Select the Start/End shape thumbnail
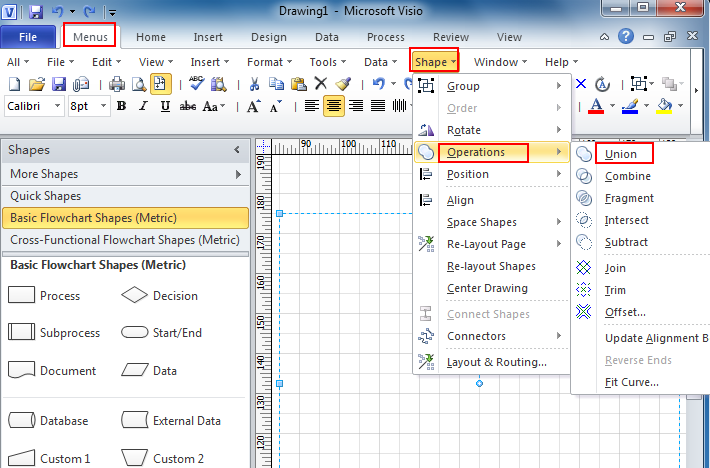Viewport: 710px width, 468px height. click(134, 332)
